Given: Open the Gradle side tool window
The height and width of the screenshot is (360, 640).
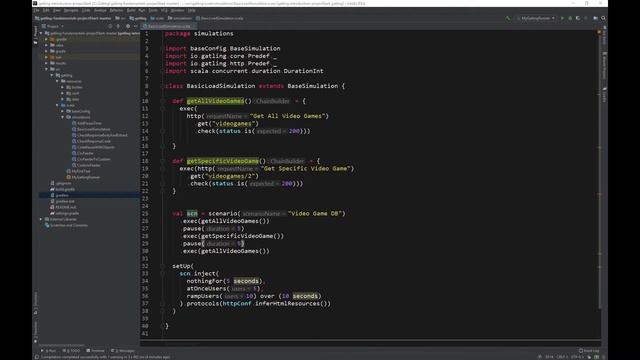Looking at the screenshot, I should coord(604,95).
